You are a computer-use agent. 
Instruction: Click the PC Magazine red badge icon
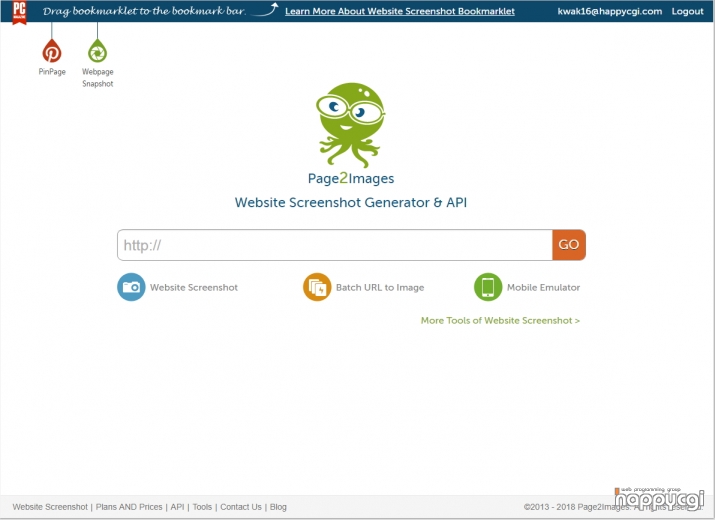click(19, 12)
